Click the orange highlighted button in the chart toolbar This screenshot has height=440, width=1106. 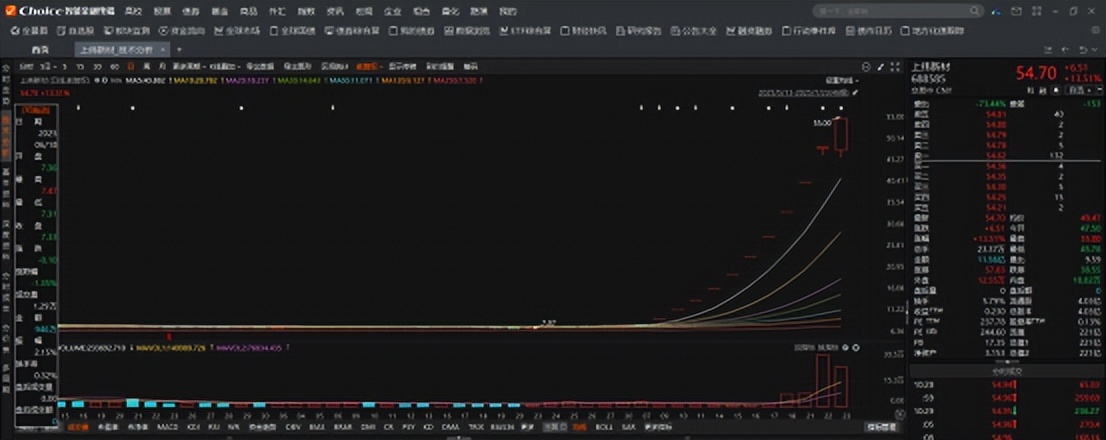(x=368, y=67)
